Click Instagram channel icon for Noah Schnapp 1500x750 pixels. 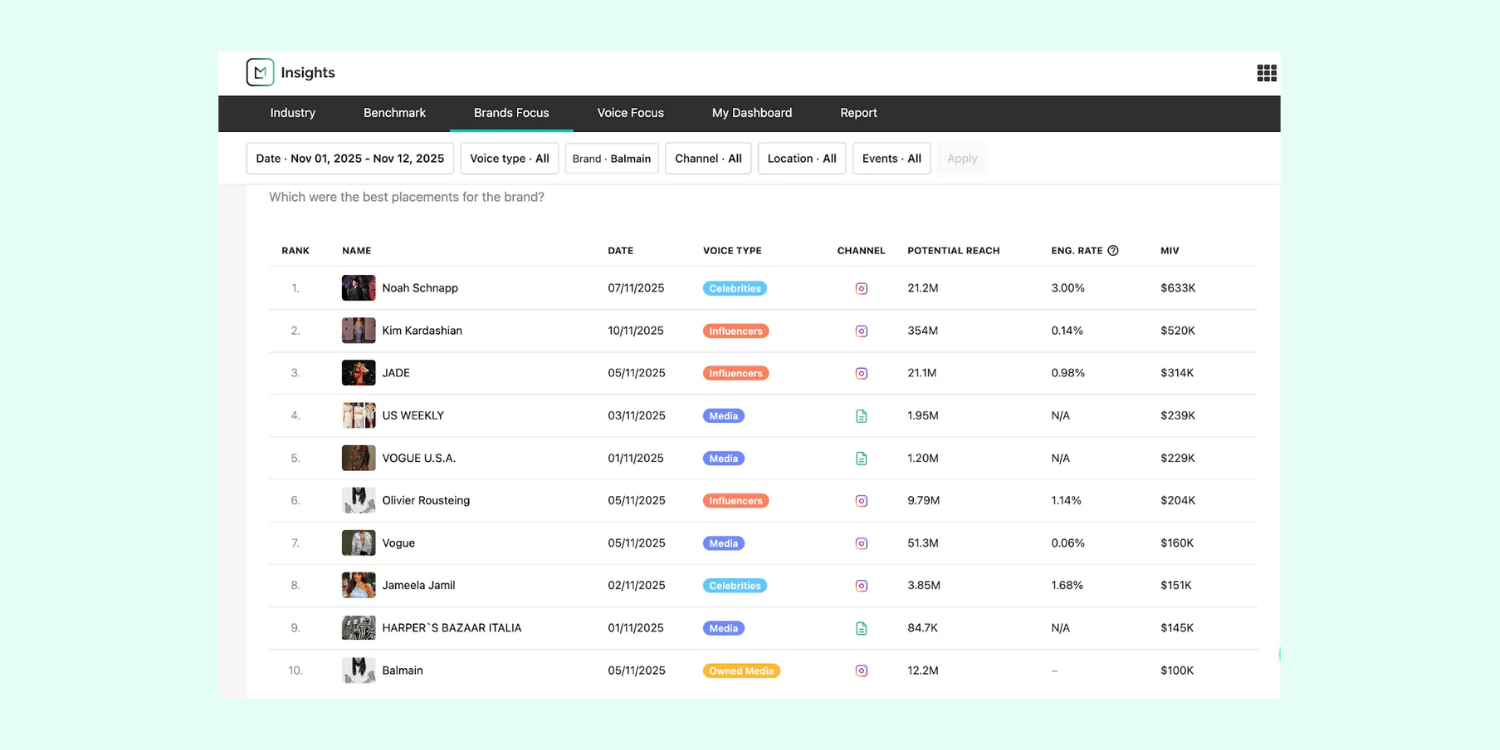[x=861, y=288]
